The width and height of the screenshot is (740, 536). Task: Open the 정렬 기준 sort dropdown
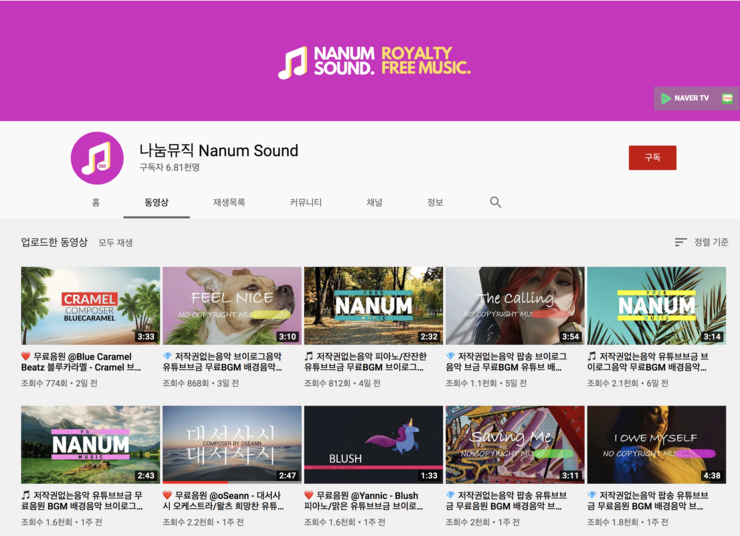pos(701,242)
